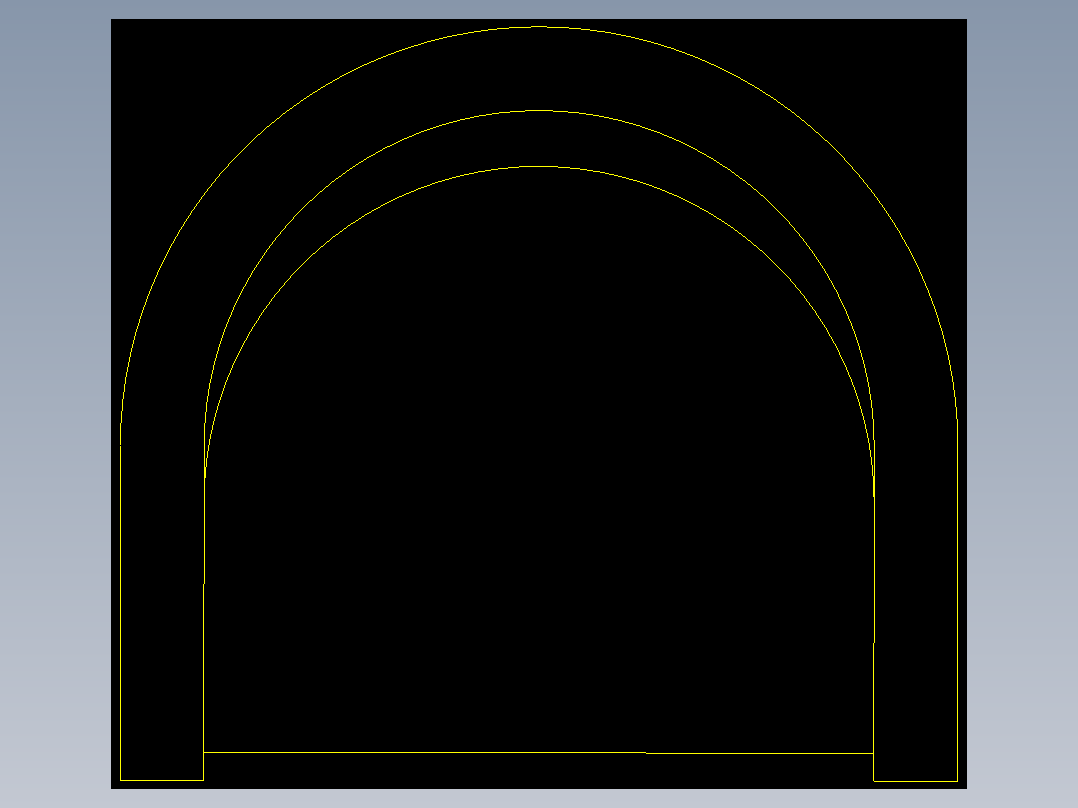This screenshot has width=1078, height=808.
Task: Select the middle yellow arc of the arch
Action: pyautogui.click(x=539, y=111)
